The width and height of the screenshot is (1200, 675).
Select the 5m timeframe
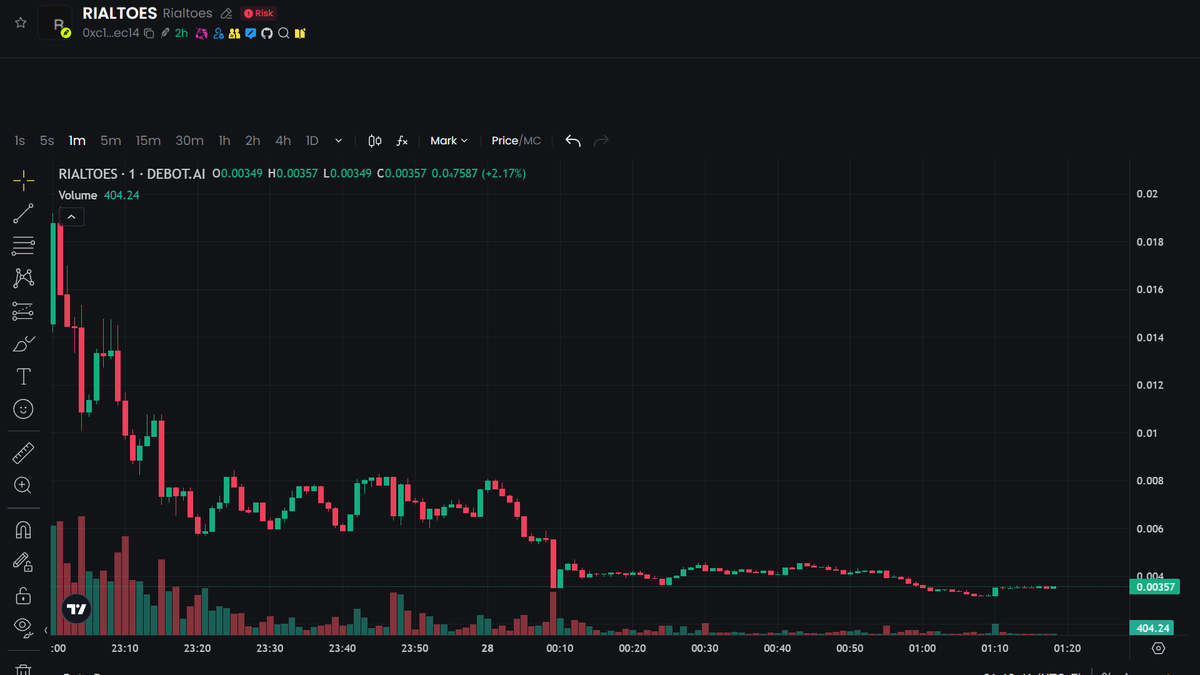[x=110, y=141]
